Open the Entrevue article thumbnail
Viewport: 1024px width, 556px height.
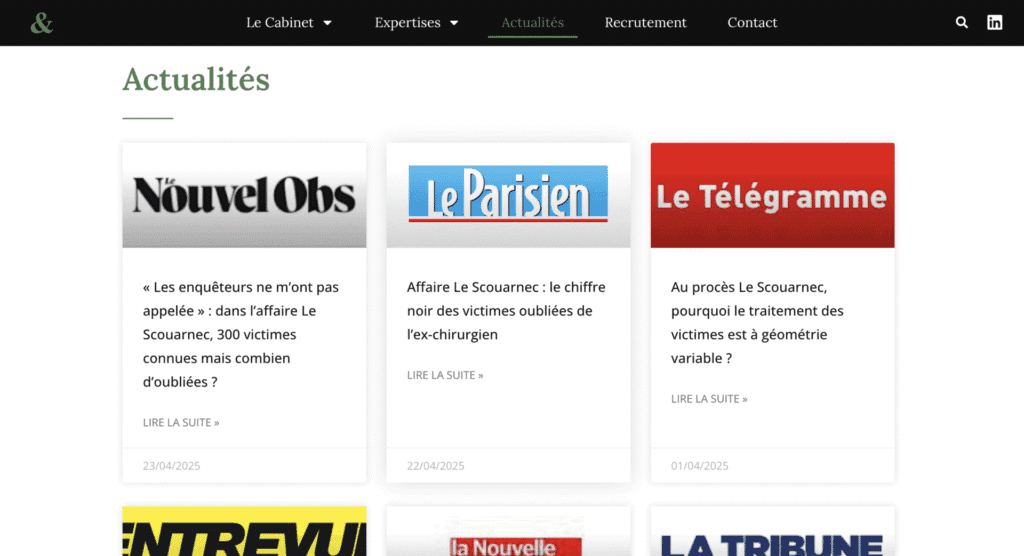244,531
